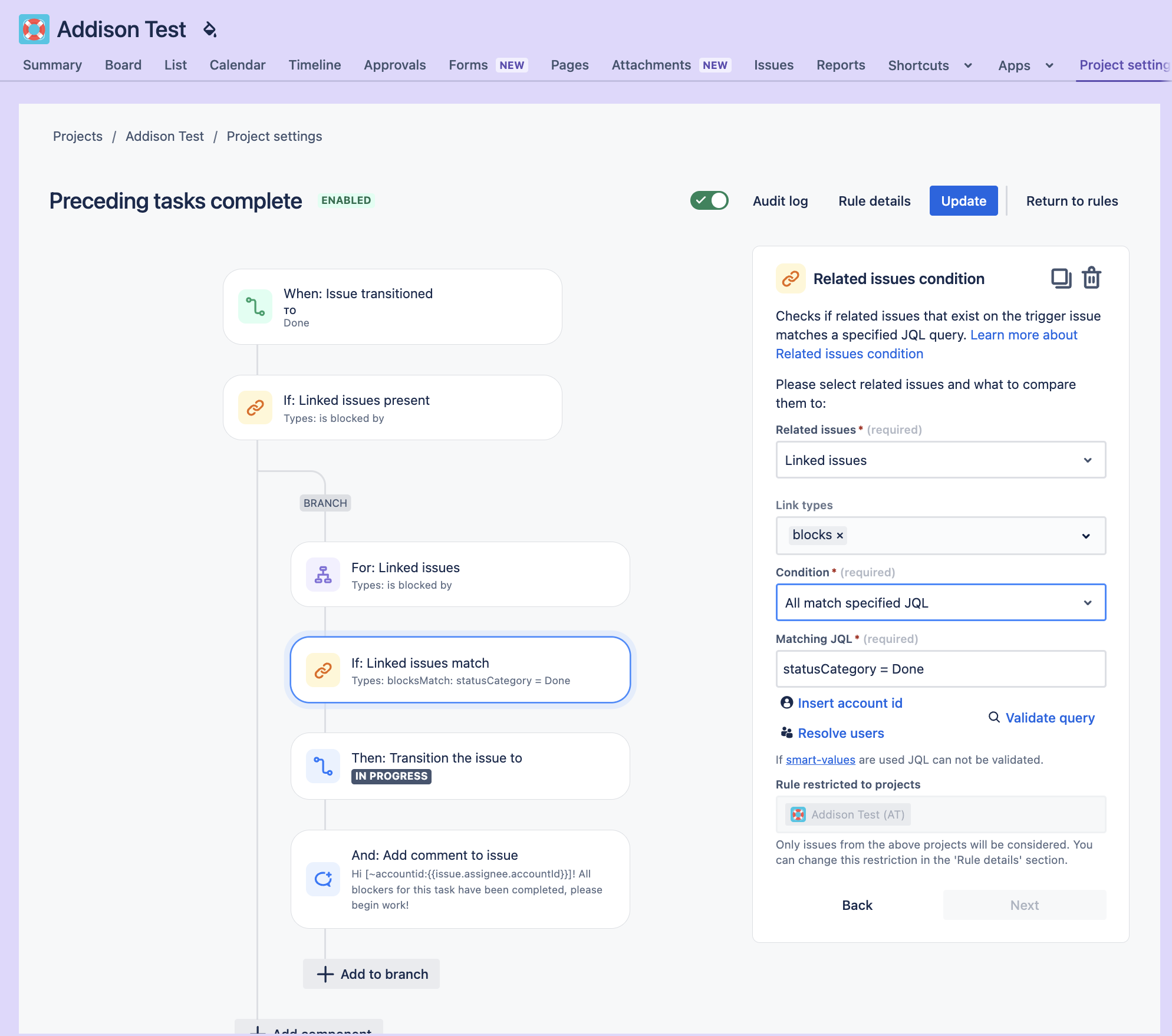Delete the Related issues condition via trash icon

click(1092, 278)
